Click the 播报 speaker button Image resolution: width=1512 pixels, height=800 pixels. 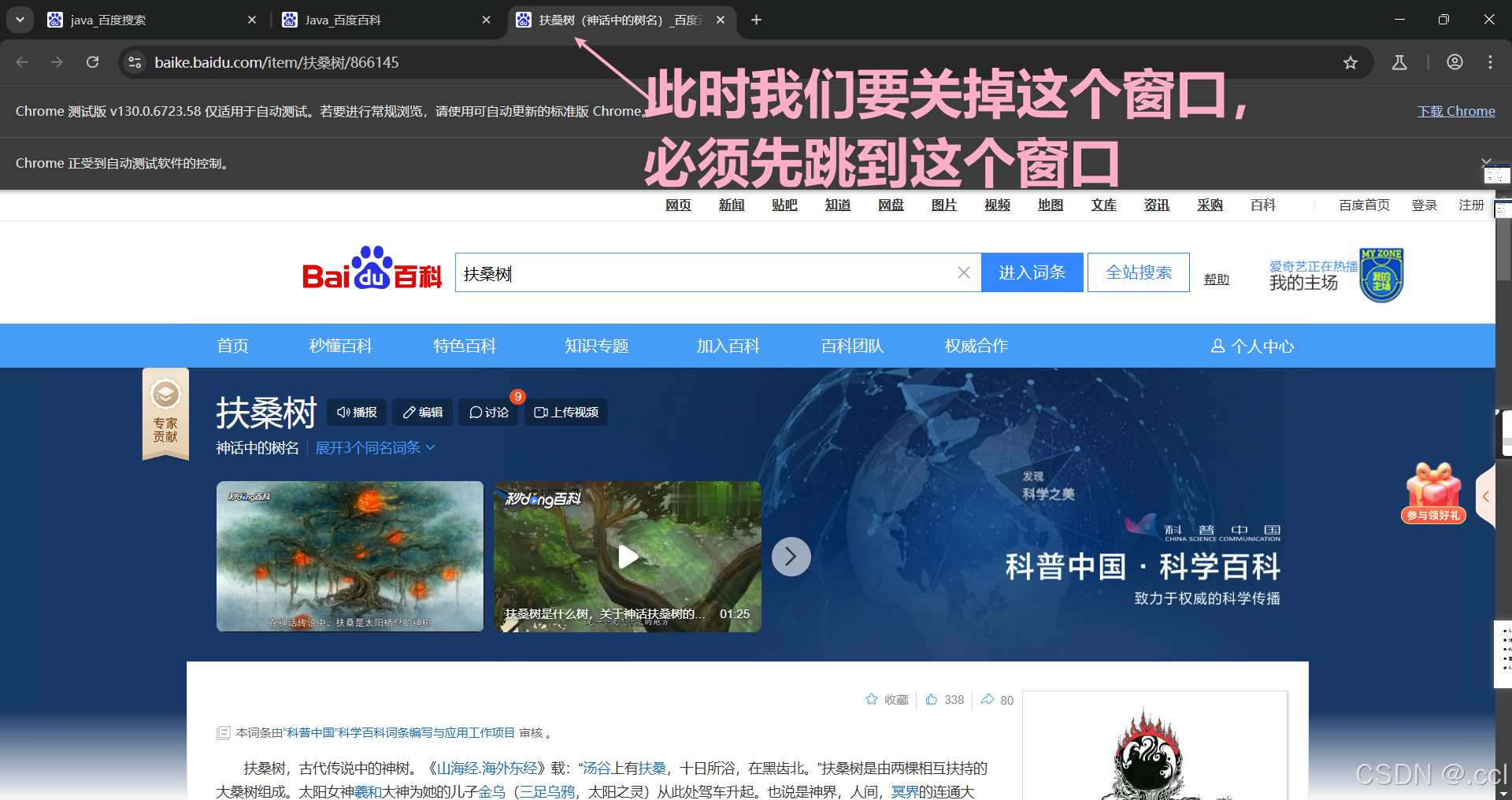(x=357, y=412)
